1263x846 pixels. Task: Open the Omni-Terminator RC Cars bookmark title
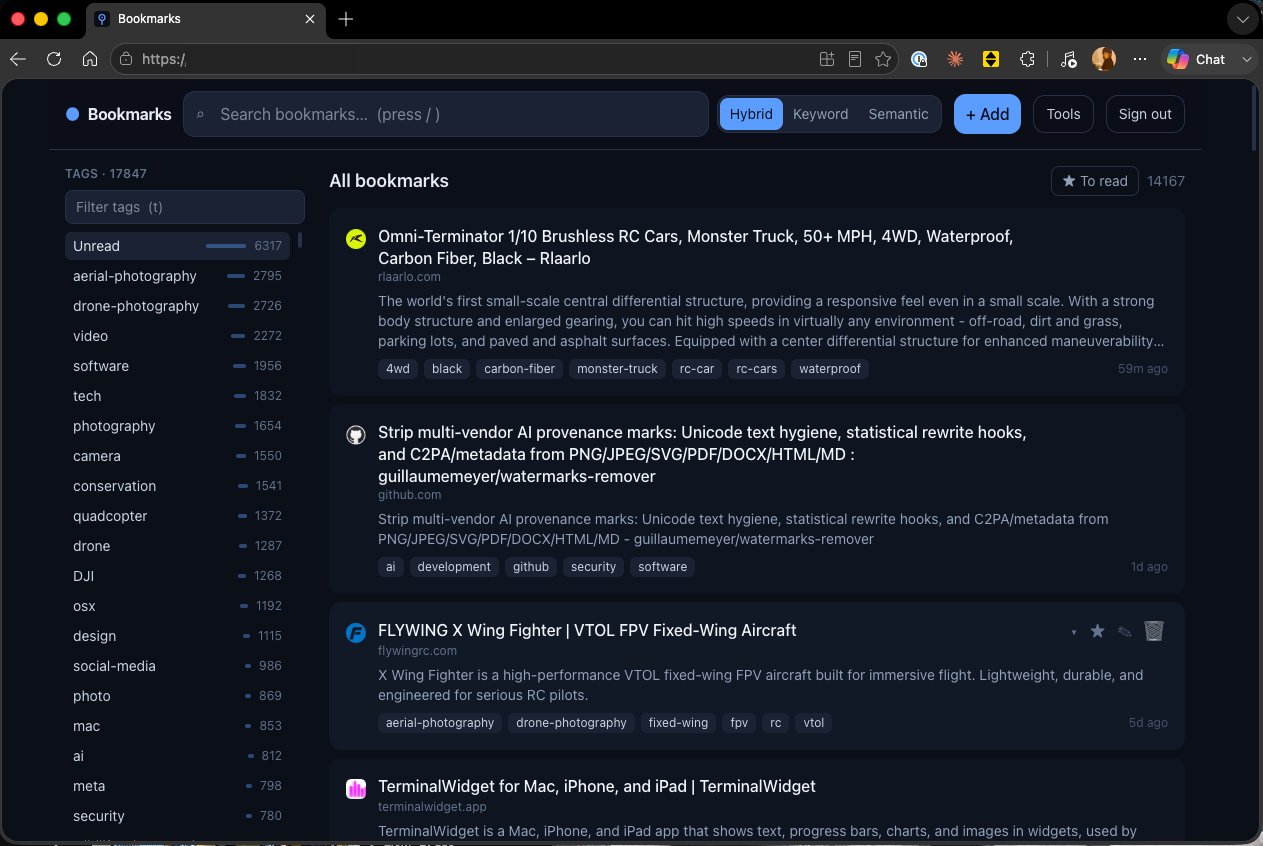pyautogui.click(x=696, y=247)
